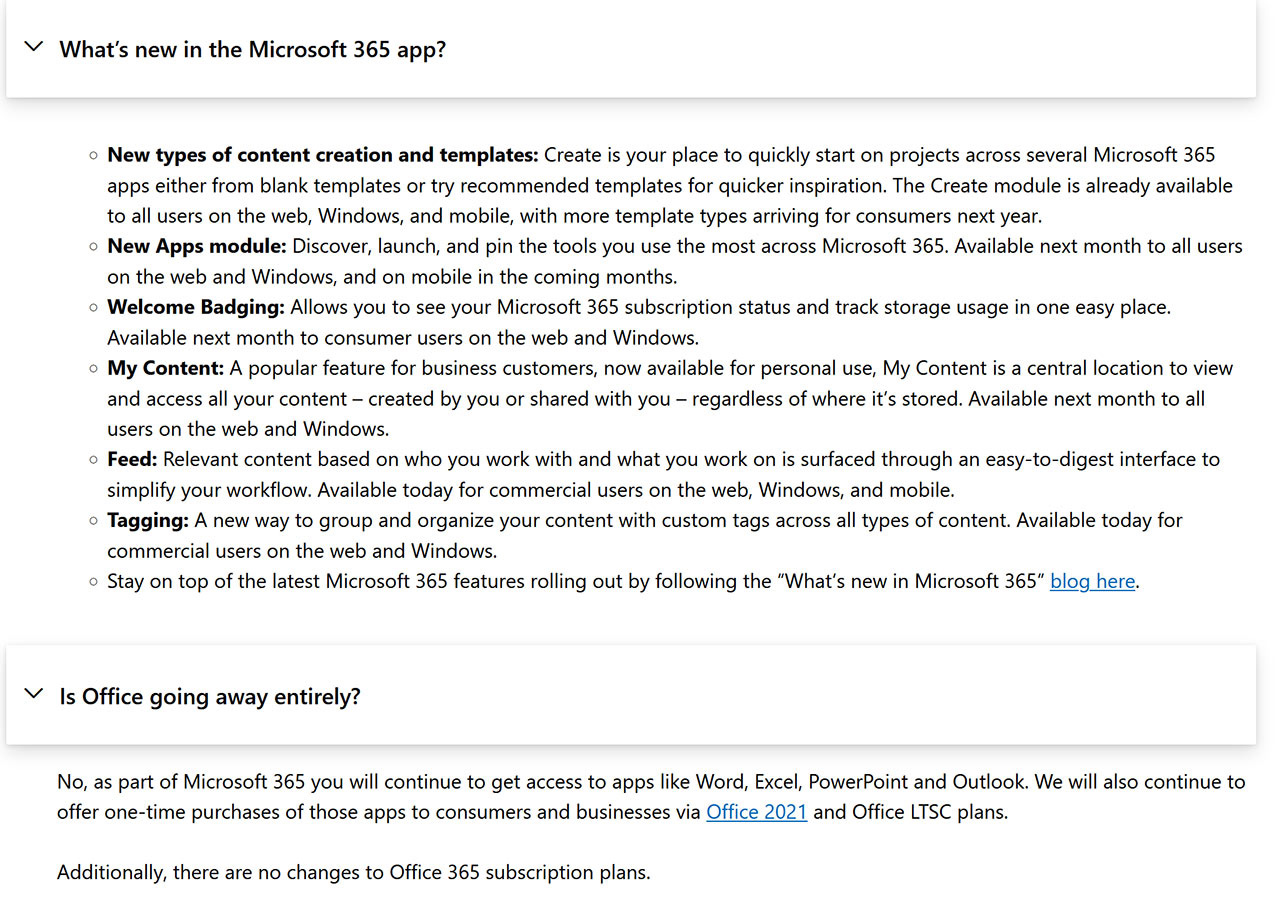
Task: Click the bullet marker before "Tagging:"
Action: (x=93, y=521)
